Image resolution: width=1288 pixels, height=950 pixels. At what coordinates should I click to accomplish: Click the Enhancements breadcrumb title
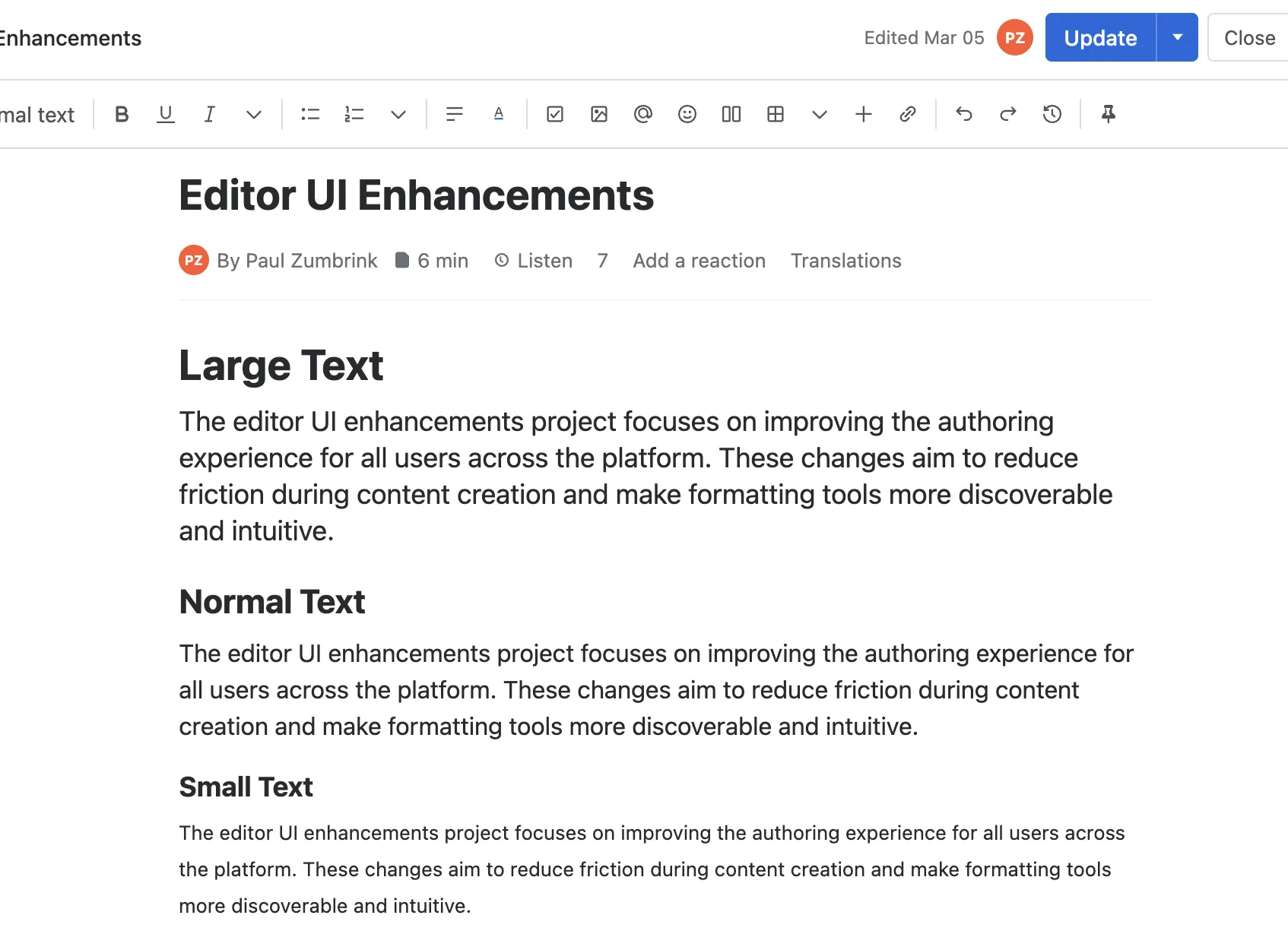click(x=70, y=38)
